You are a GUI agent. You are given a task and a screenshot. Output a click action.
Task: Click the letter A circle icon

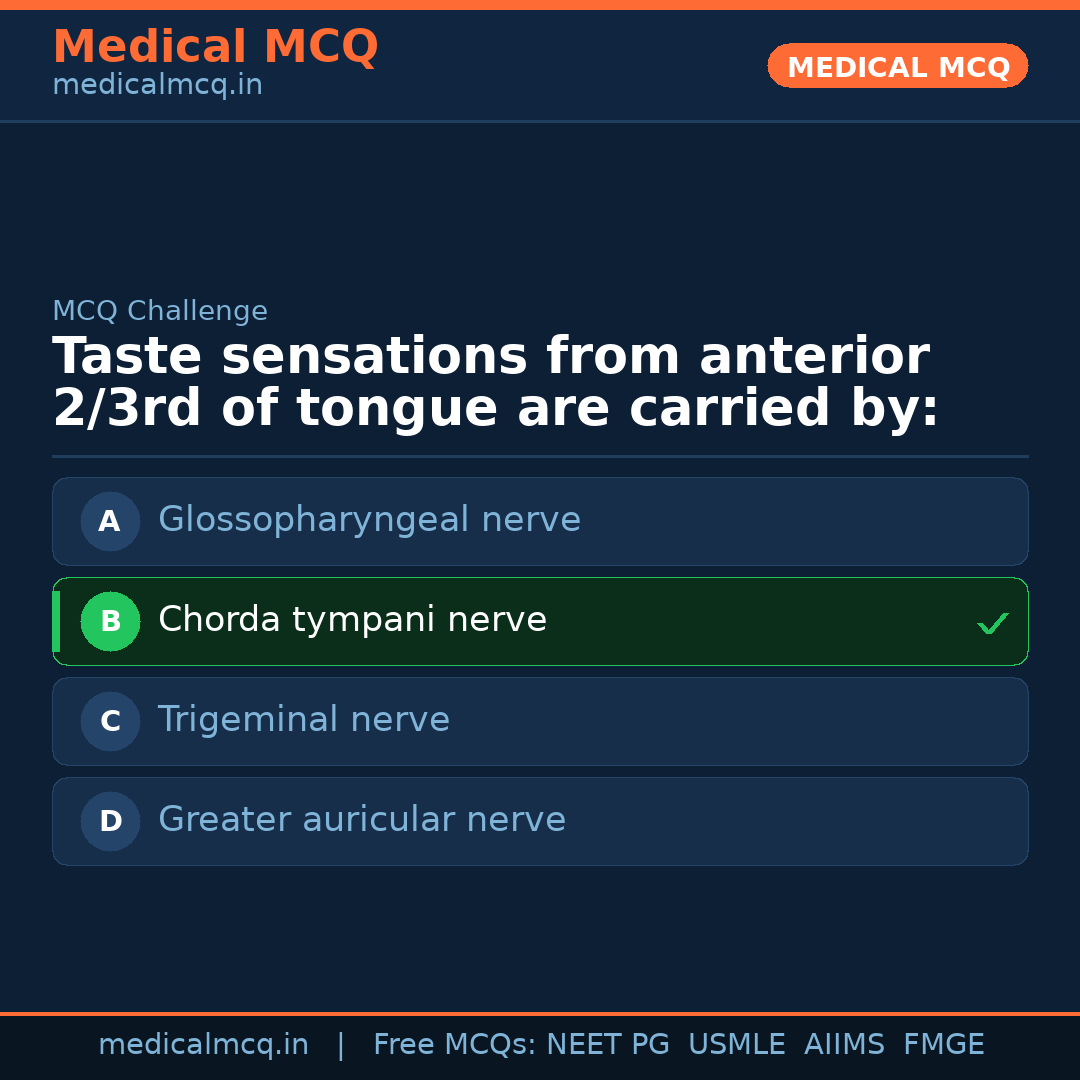(x=110, y=521)
